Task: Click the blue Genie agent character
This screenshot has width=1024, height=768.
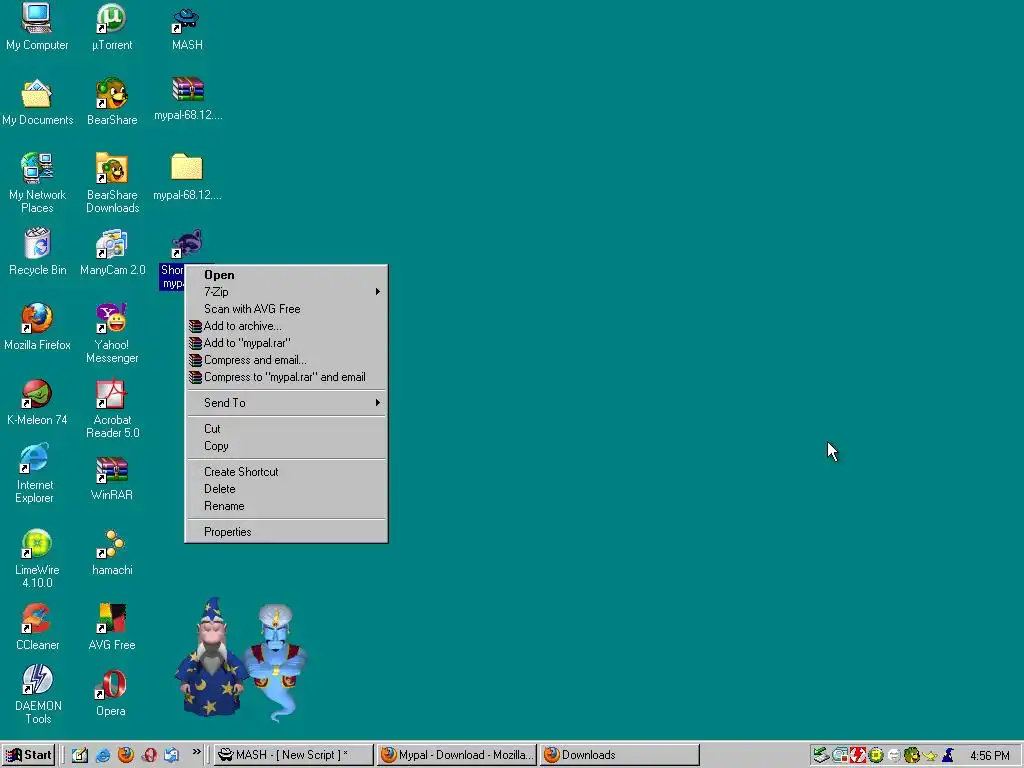Action: pos(277,661)
